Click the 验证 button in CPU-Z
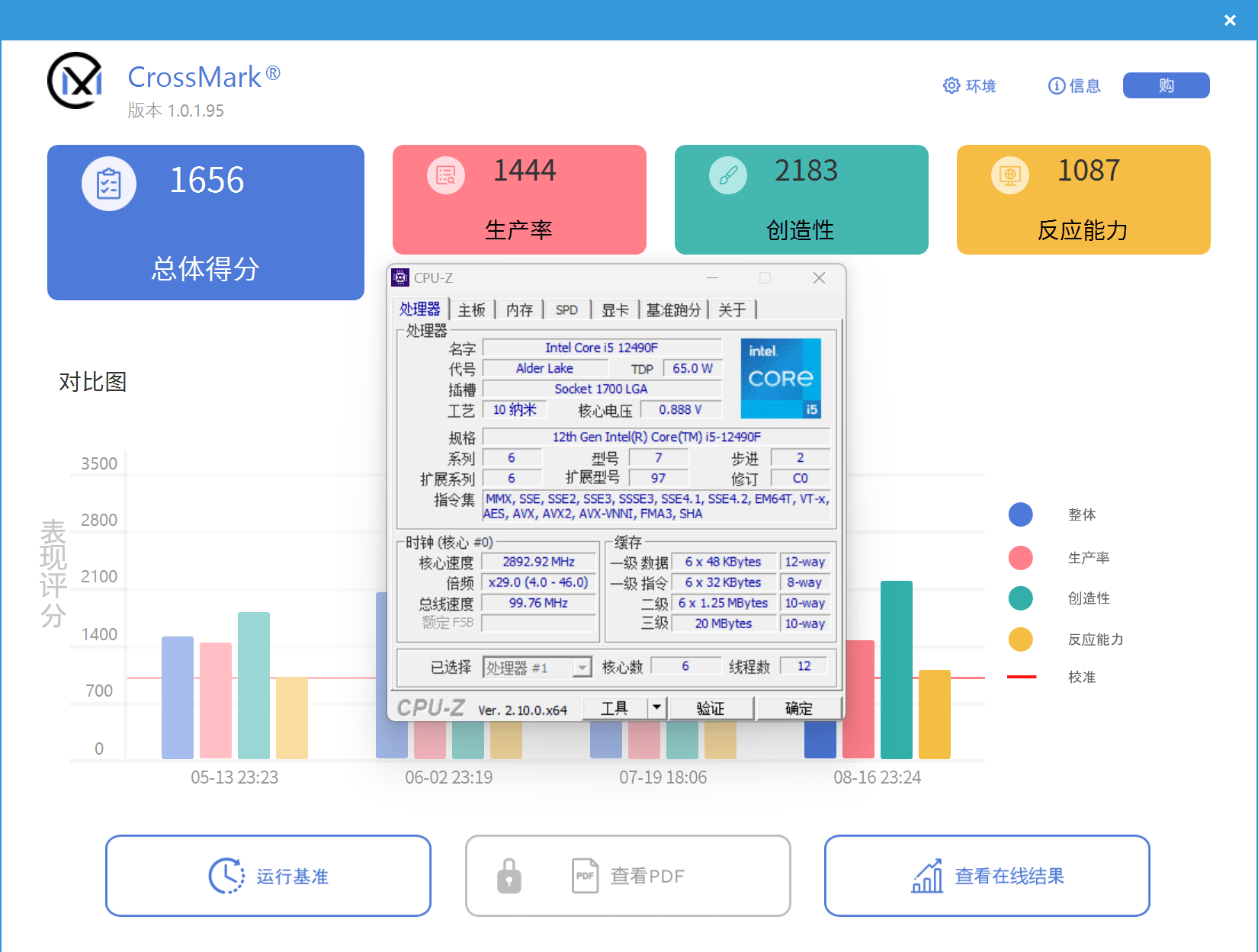The width and height of the screenshot is (1258, 952). pyautogui.click(x=711, y=708)
